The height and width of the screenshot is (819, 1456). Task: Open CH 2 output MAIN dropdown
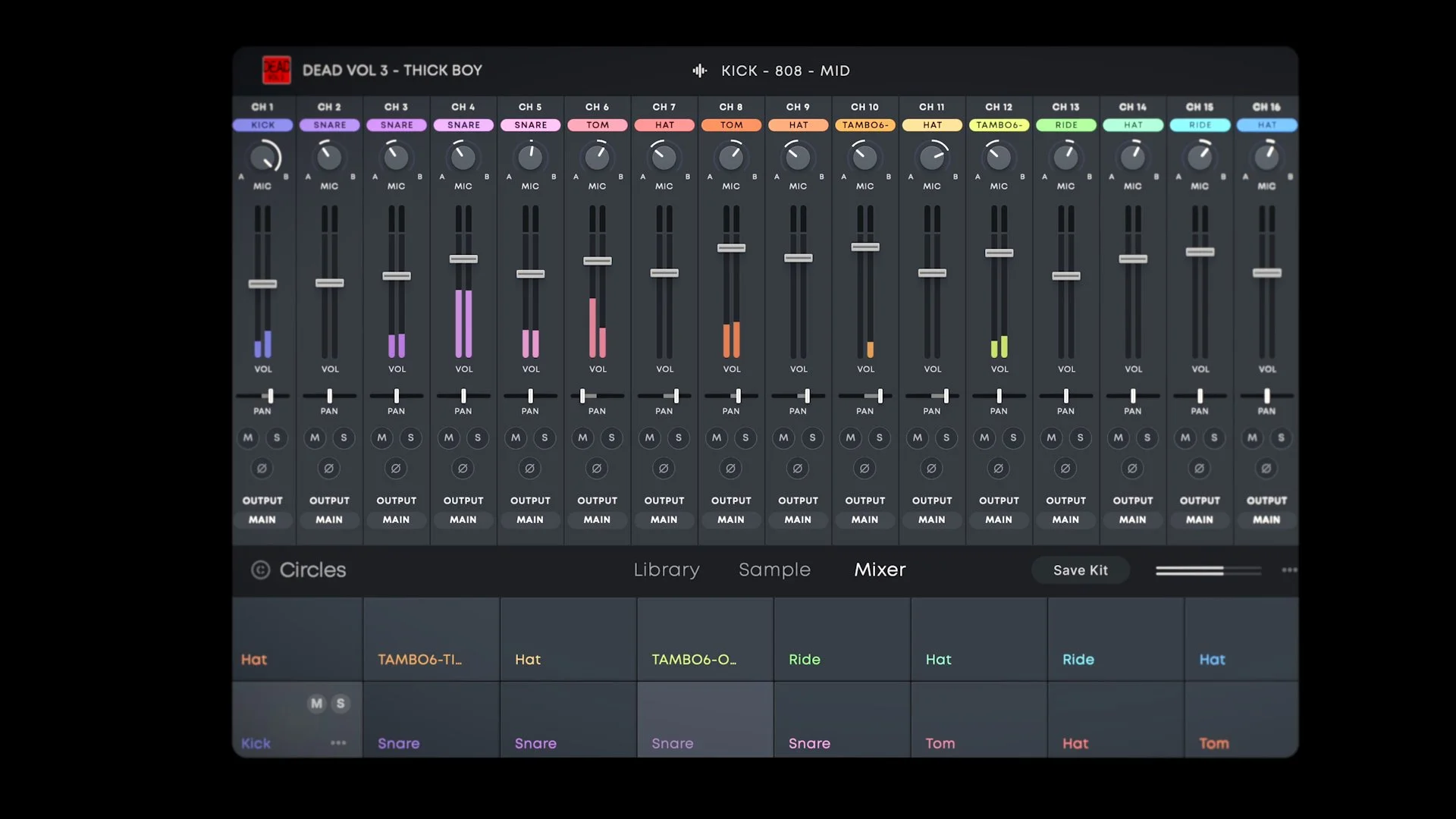(x=329, y=519)
